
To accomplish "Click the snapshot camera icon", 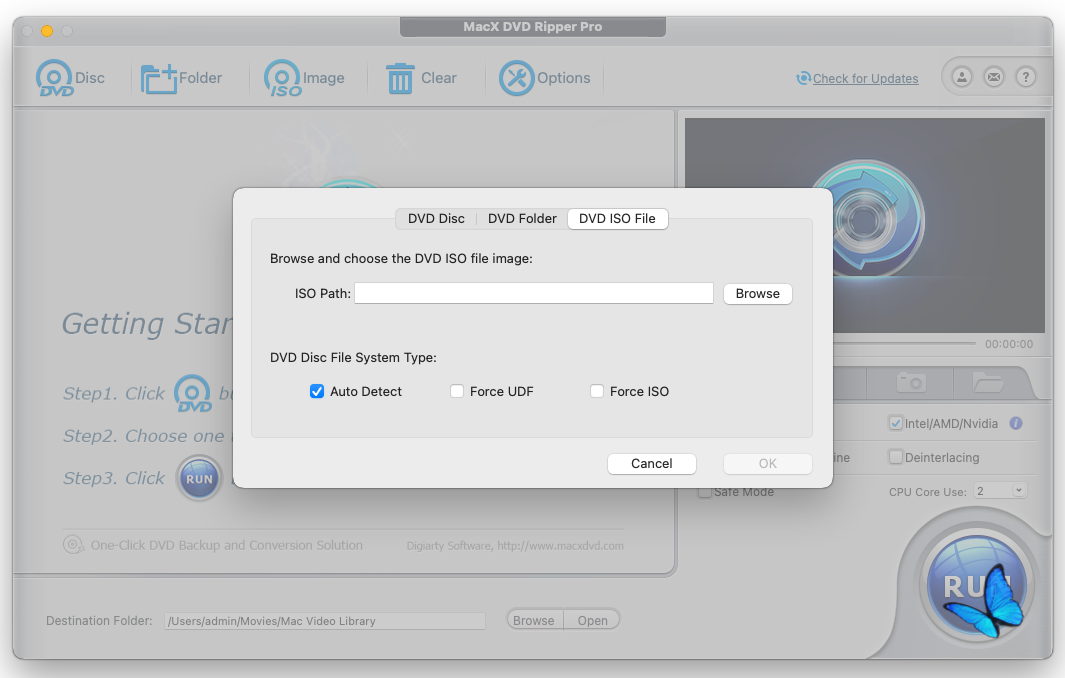I will click(x=911, y=382).
